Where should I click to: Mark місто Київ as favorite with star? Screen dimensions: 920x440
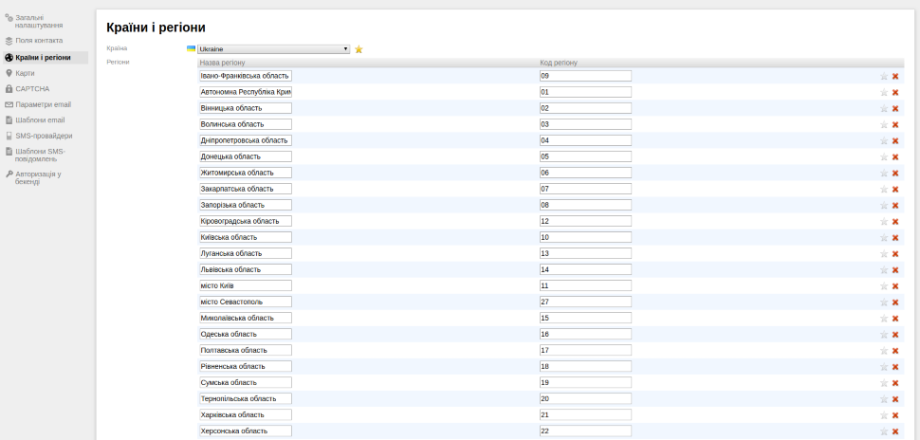(x=883, y=286)
